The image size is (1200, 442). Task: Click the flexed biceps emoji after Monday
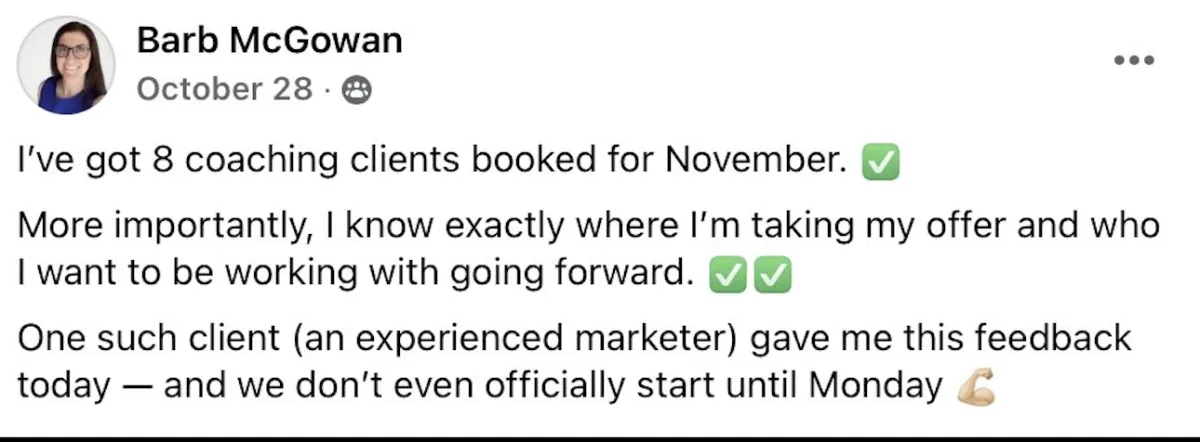click(x=976, y=387)
